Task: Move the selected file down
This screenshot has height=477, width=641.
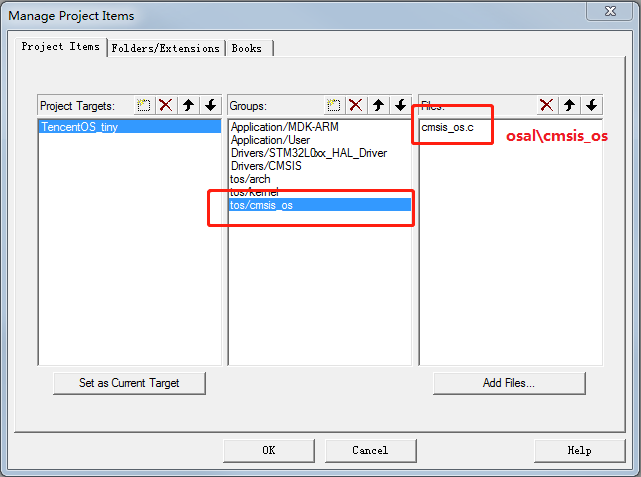Action: click(x=591, y=105)
